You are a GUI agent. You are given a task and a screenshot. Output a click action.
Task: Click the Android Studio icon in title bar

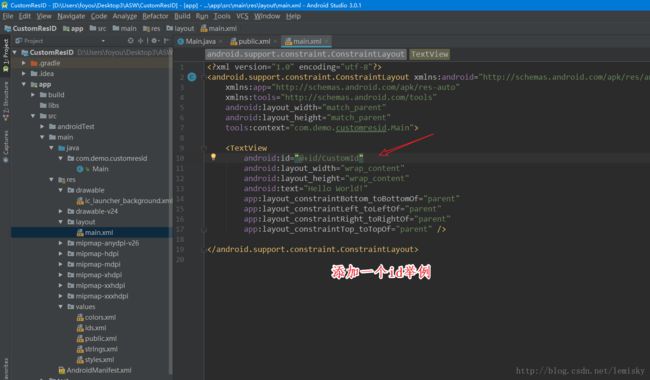pos(4,5)
